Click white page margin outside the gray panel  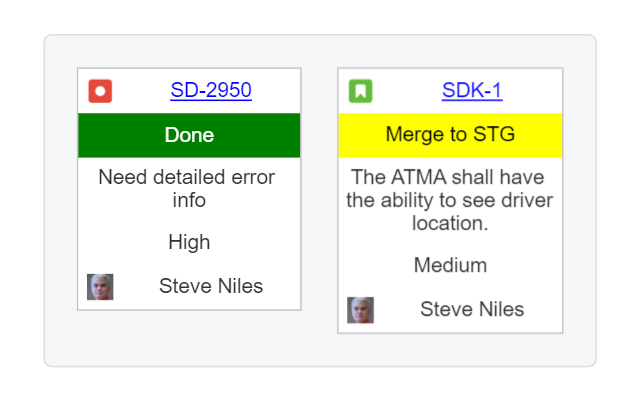[20, 200]
